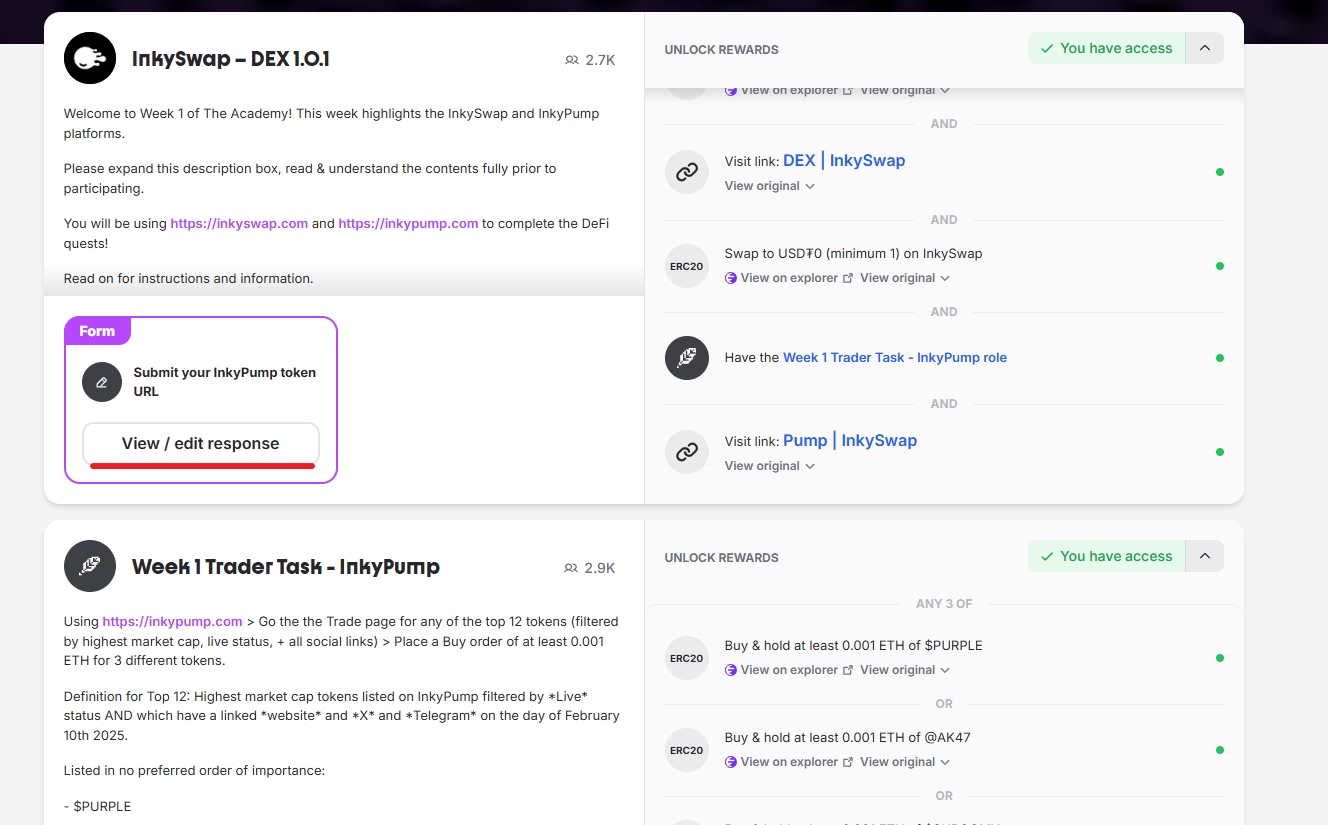The image size is (1328, 825).
Task: Click the View / edit response button
Action: click(x=201, y=443)
